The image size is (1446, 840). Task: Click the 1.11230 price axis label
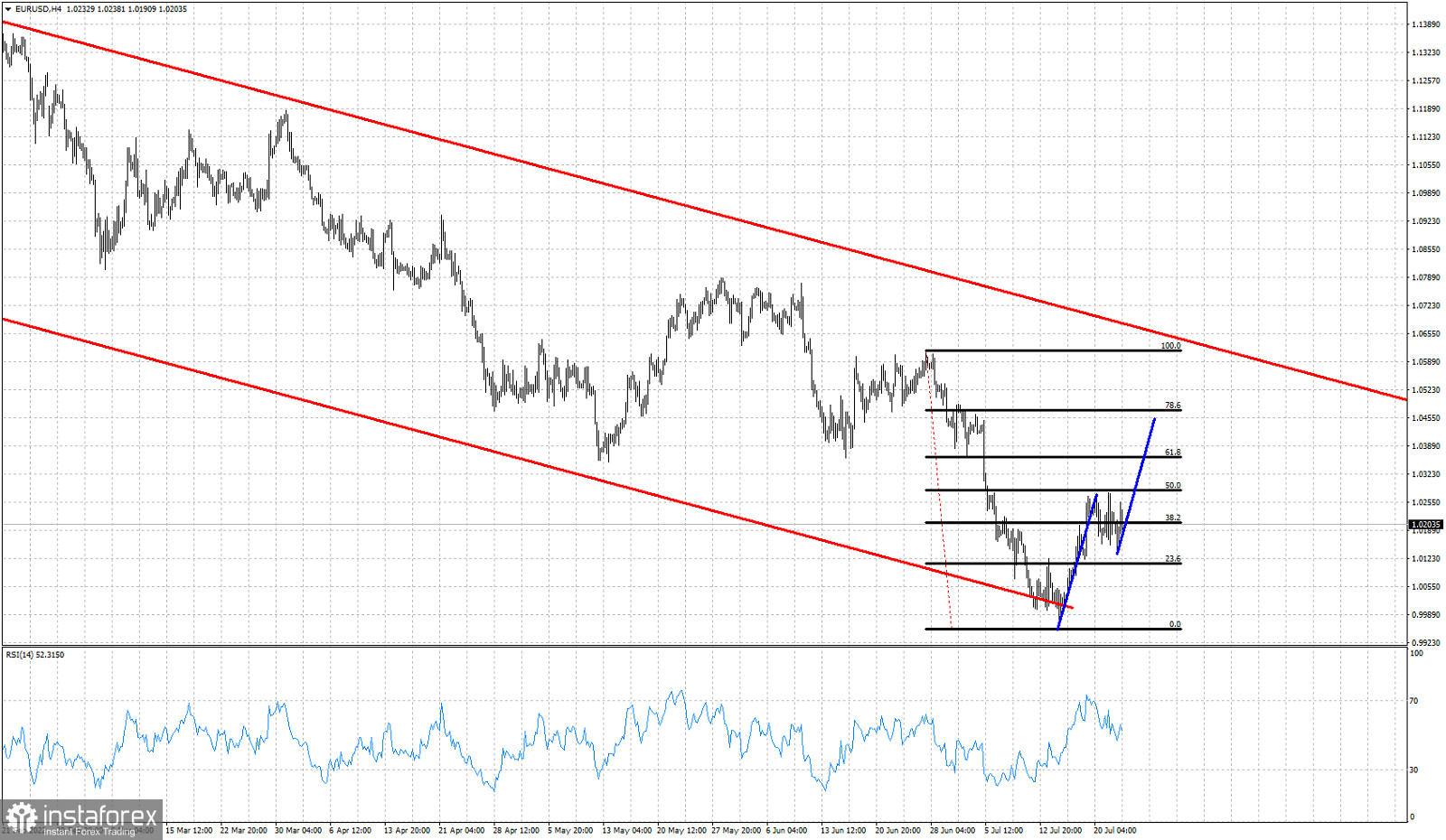(x=1425, y=136)
